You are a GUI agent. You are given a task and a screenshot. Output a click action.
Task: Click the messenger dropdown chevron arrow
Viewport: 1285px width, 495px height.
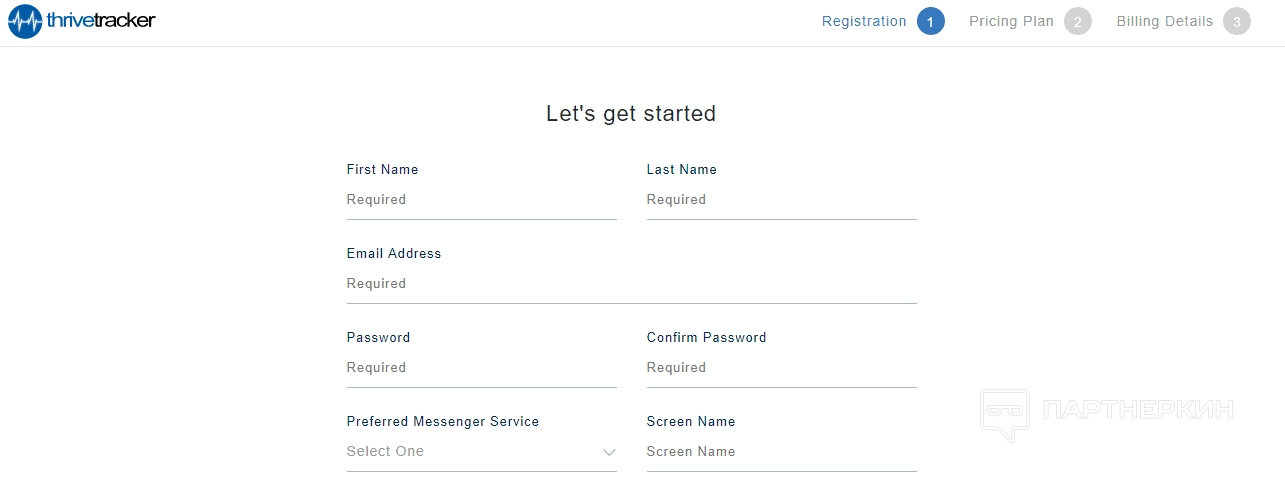click(x=609, y=453)
